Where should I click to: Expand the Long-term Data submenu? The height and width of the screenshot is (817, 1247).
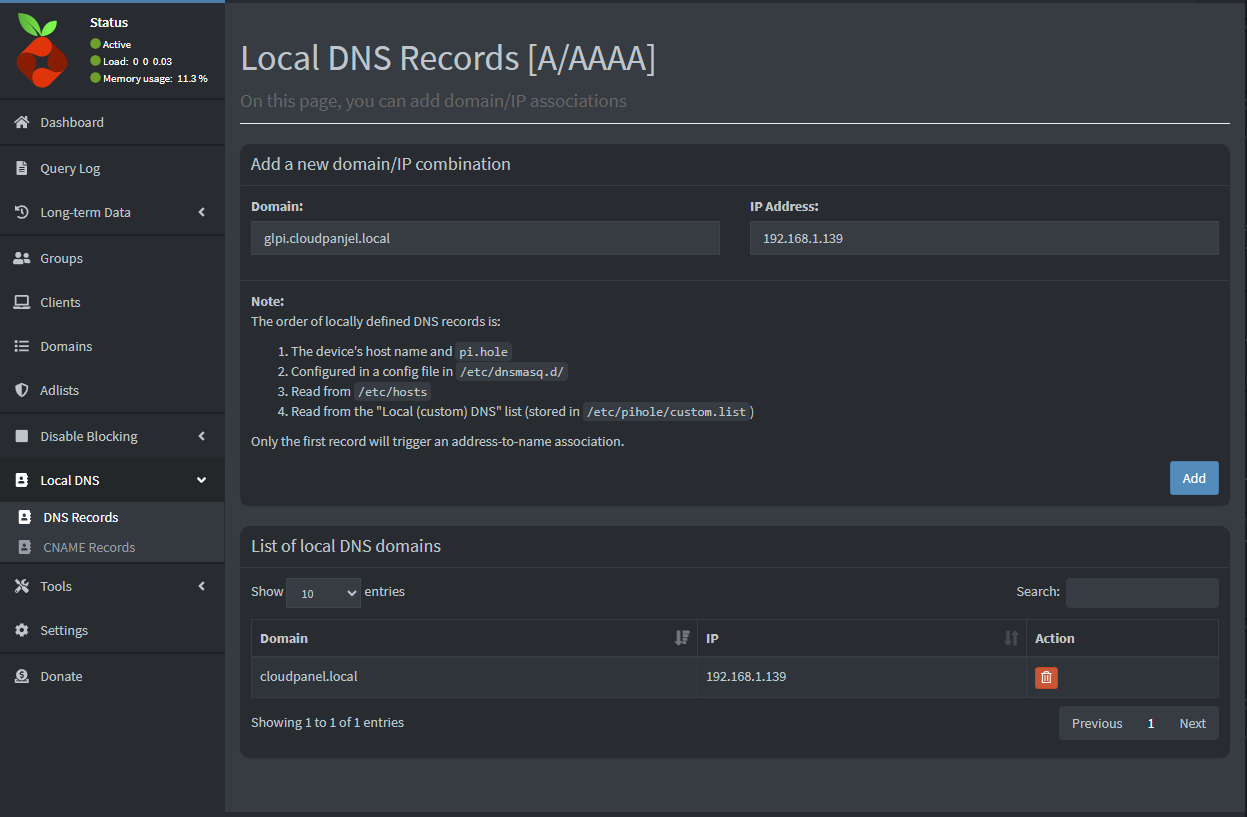tap(112, 212)
